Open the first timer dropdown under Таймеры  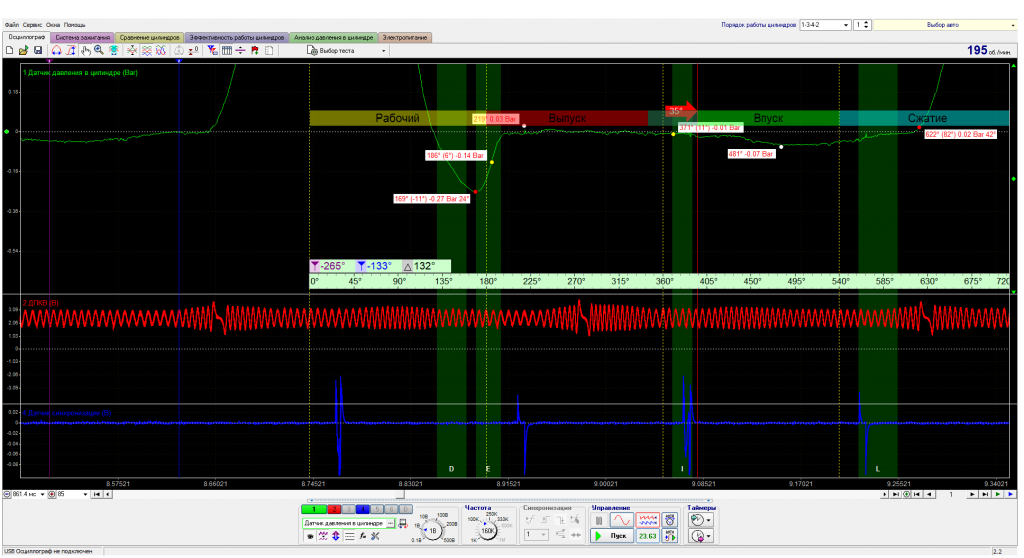tap(700, 520)
